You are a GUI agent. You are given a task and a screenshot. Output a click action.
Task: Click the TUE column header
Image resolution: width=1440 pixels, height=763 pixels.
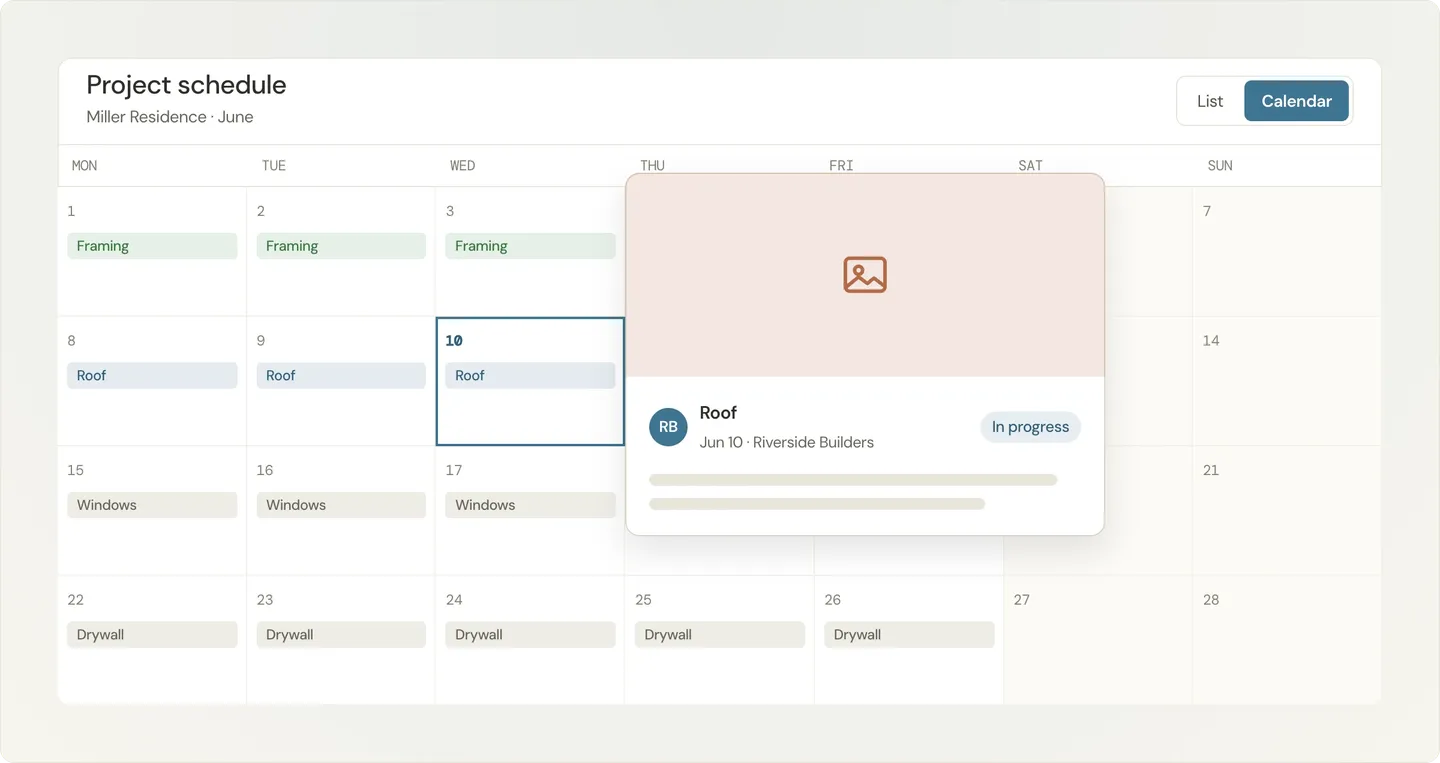click(274, 166)
